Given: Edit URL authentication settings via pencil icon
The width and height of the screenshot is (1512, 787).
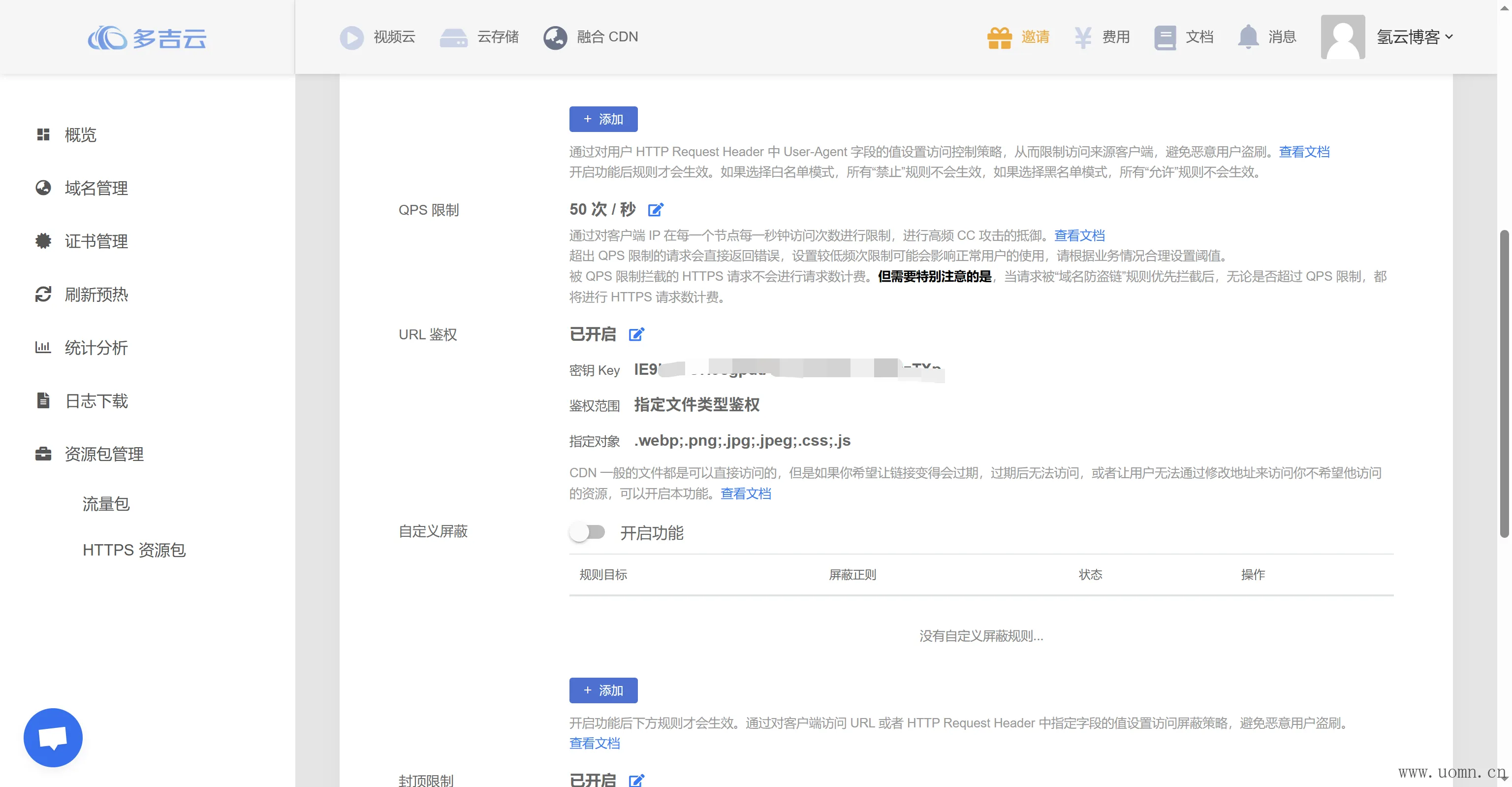Looking at the screenshot, I should tap(636, 335).
